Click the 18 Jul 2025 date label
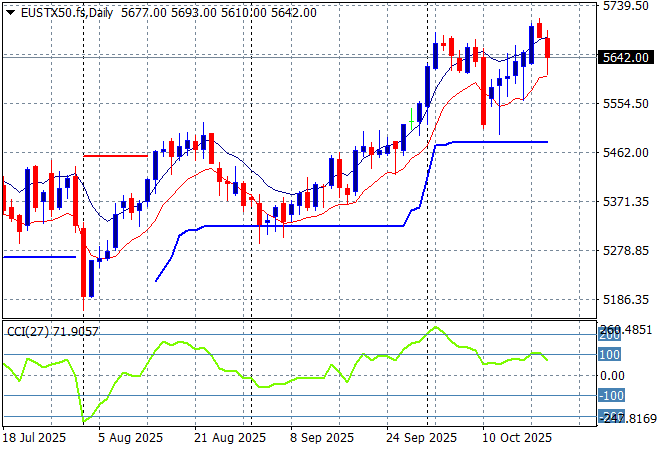The image size is (660, 450). [33, 438]
